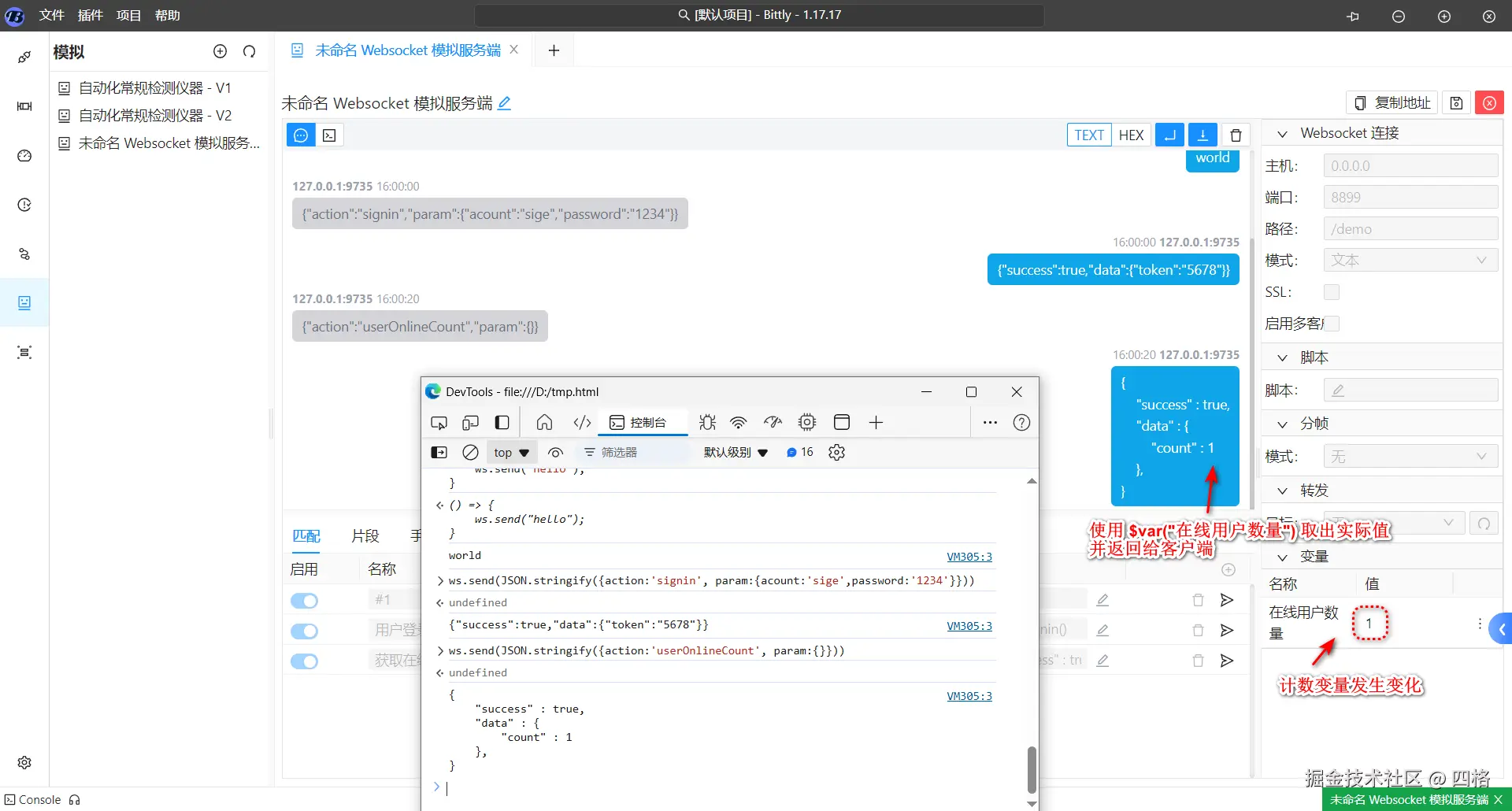Switch to the 片段 tab
The image size is (1512, 811).
tap(365, 536)
